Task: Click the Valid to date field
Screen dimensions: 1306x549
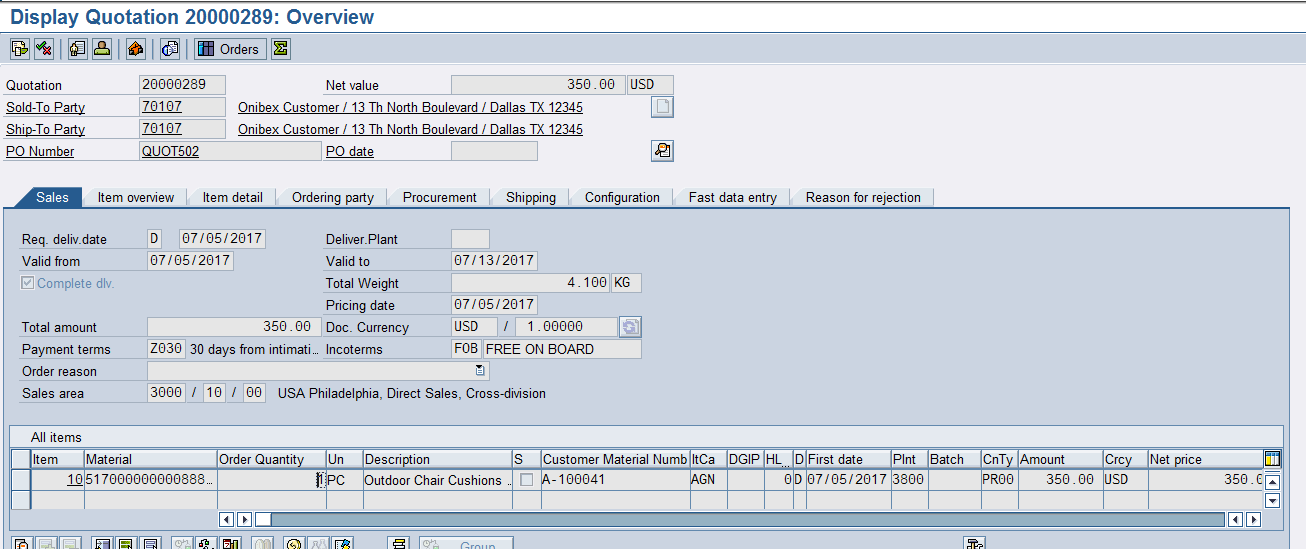Action: click(494, 261)
